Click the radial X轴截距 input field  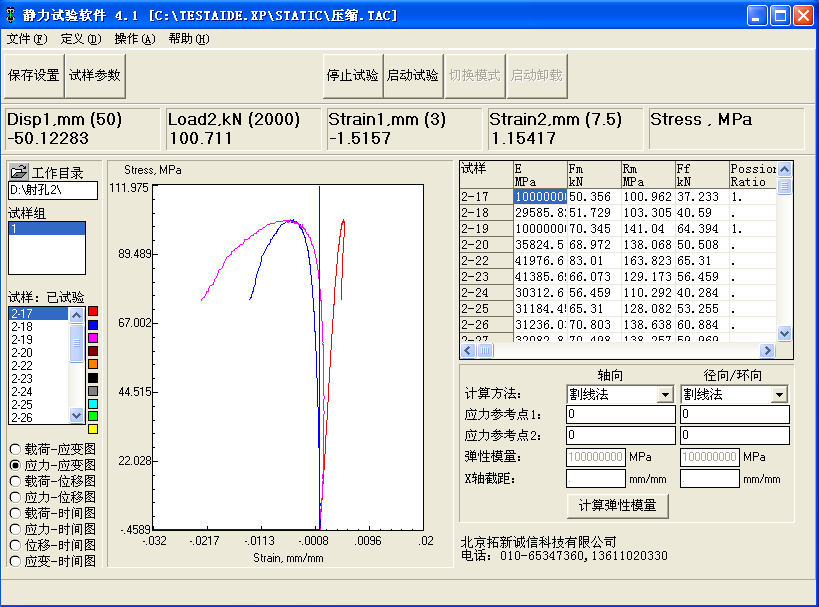(710, 478)
